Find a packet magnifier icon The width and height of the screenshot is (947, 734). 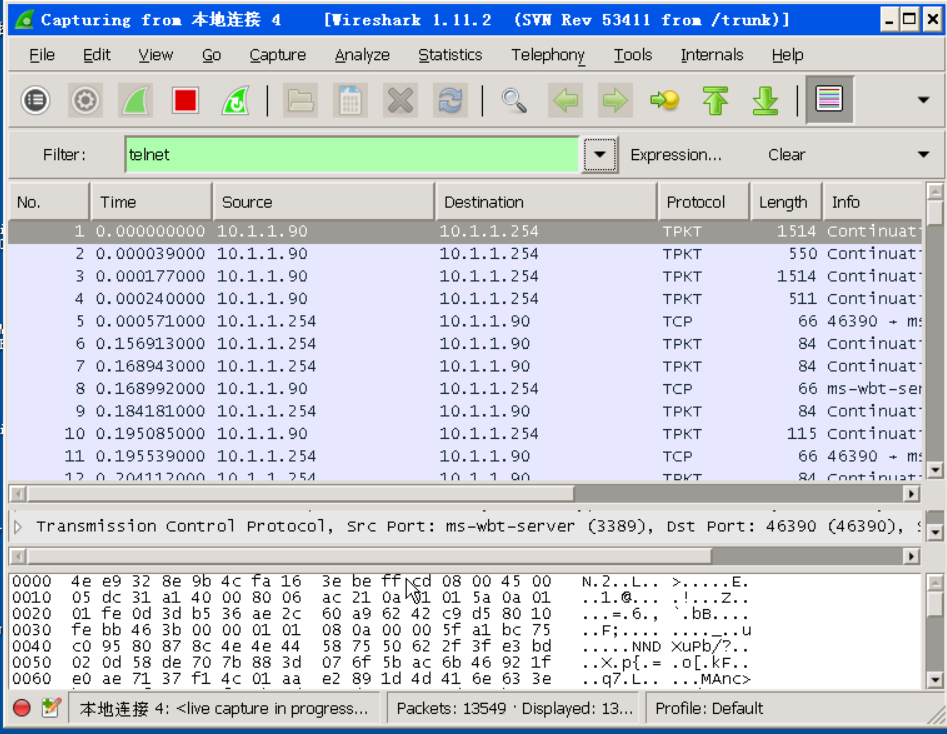(x=515, y=100)
